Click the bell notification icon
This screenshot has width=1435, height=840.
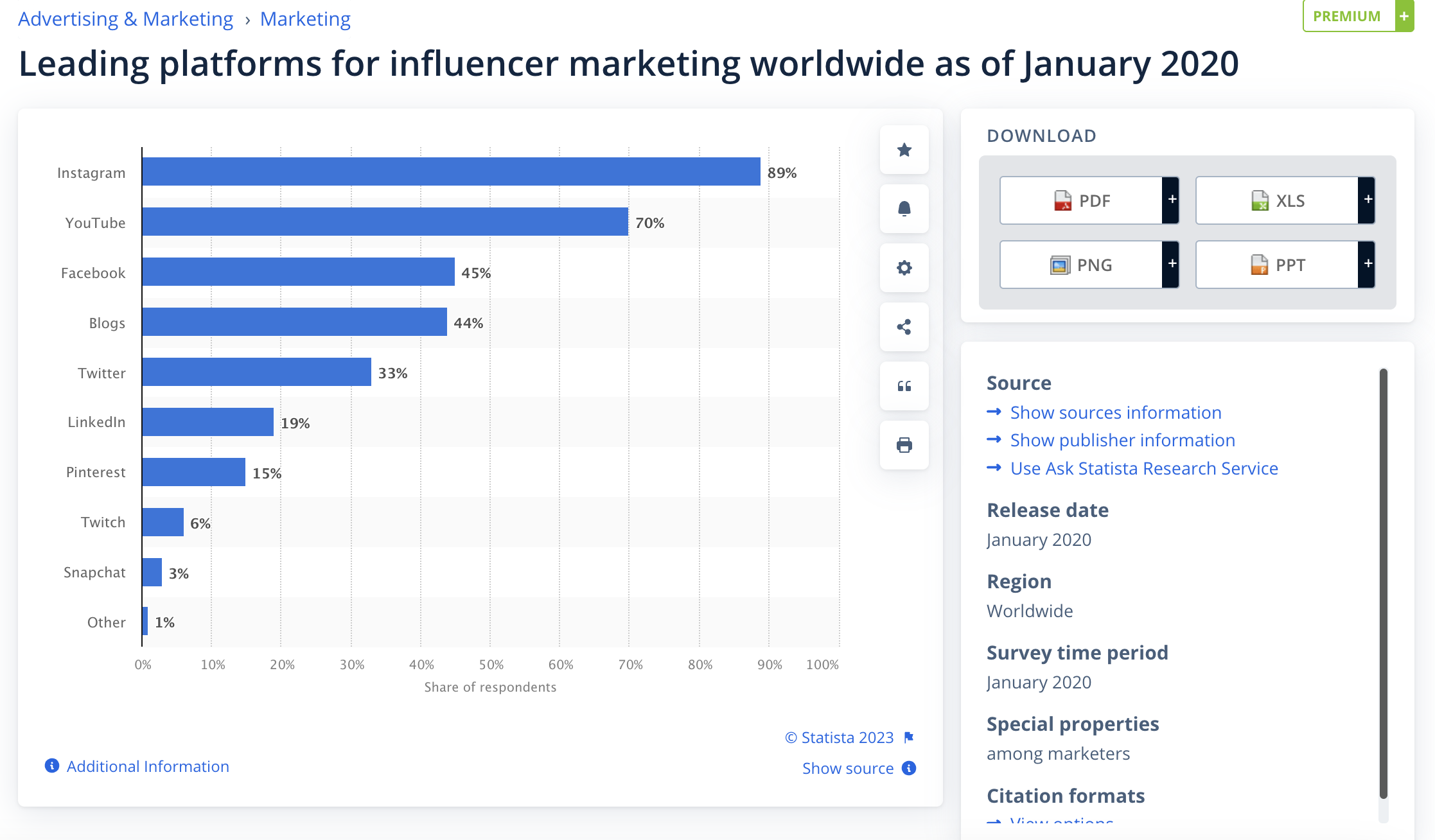click(904, 209)
